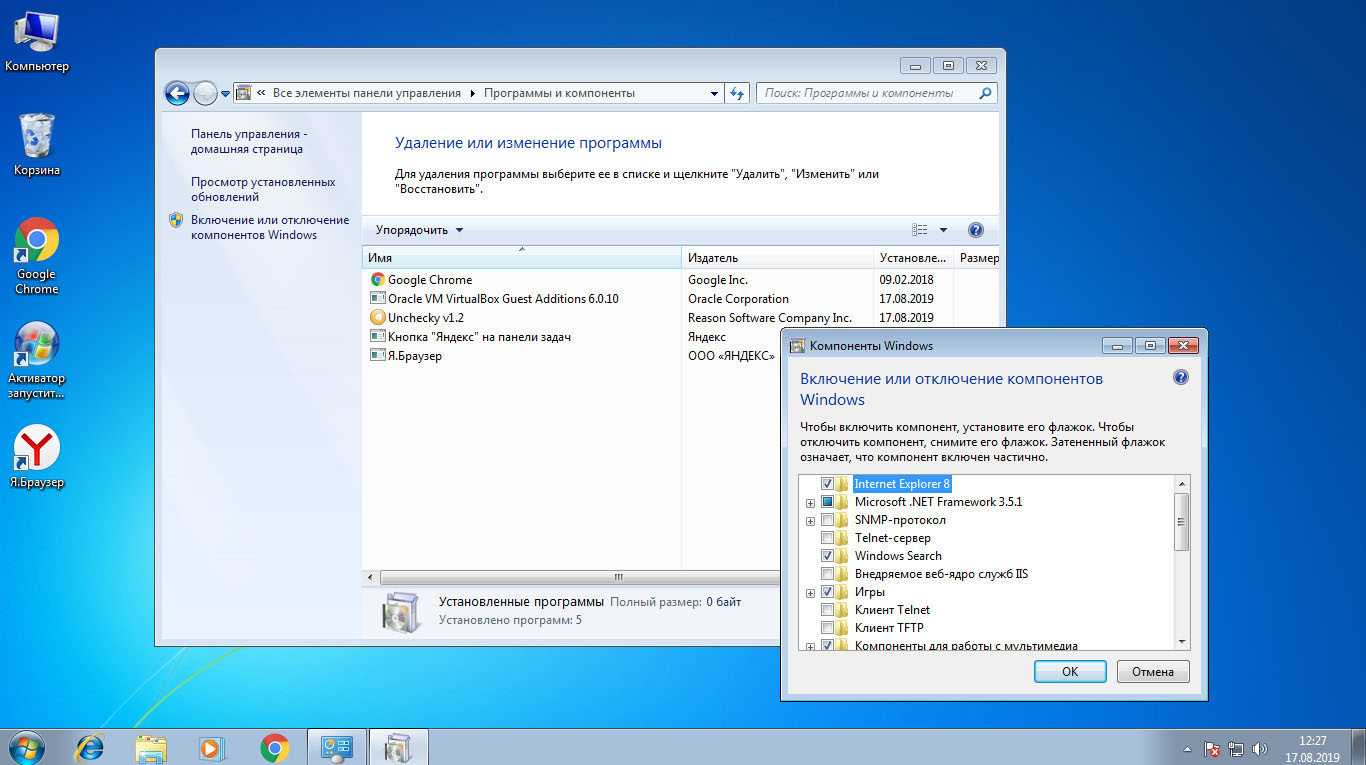Click the search magnifier icon
1366x765 pixels.
[x=985, y=93]
